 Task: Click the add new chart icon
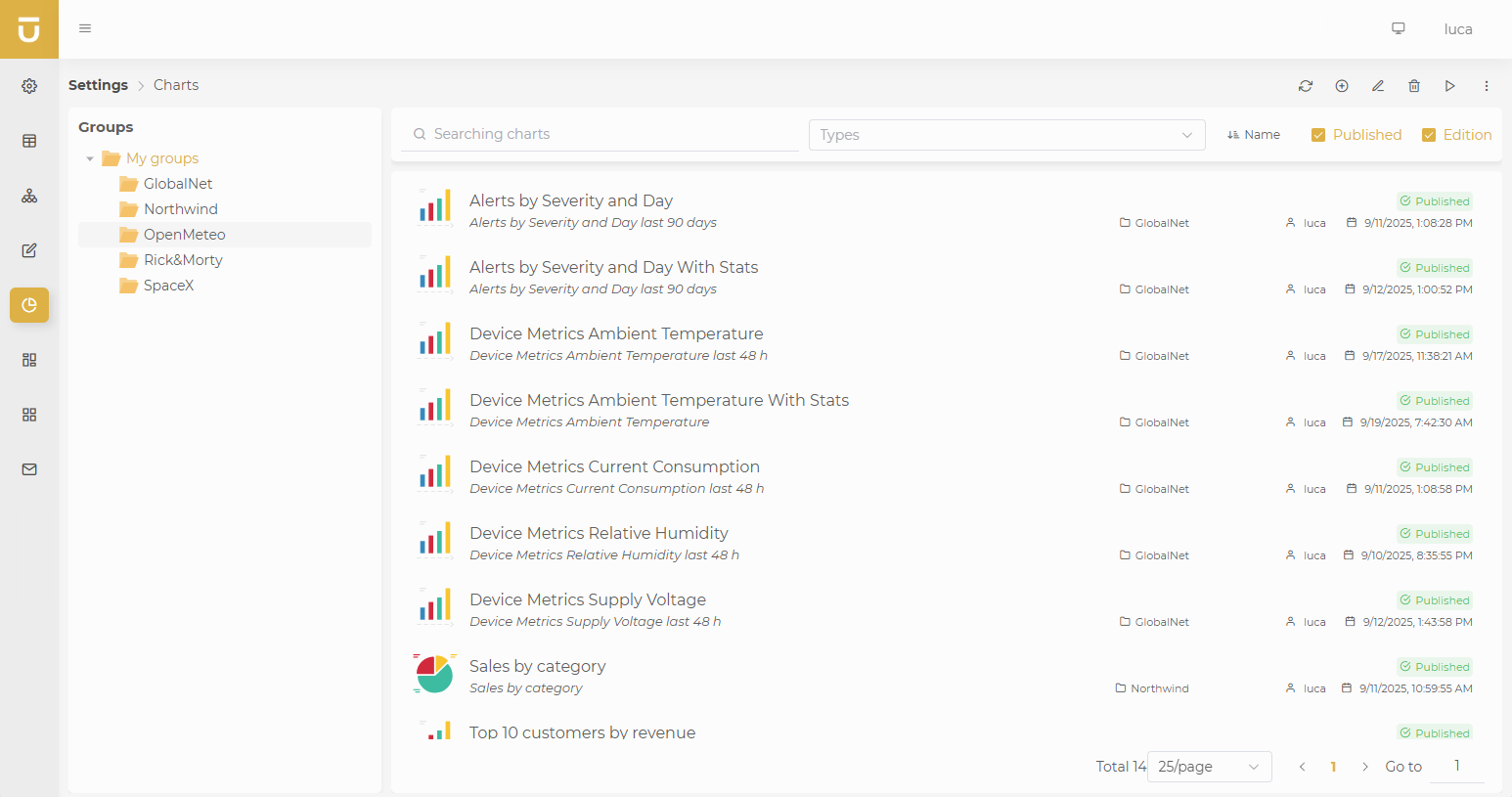[1342, 86]
